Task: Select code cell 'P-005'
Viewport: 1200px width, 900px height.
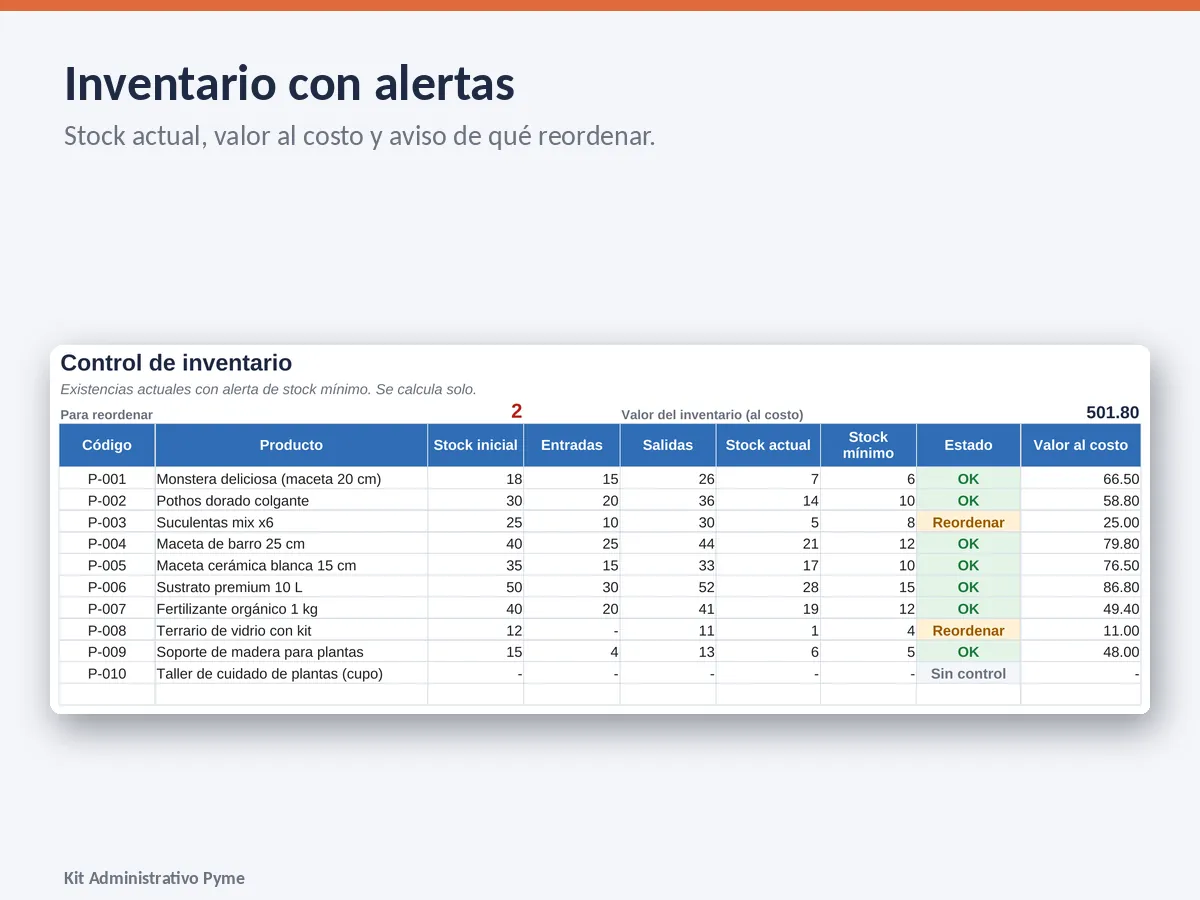Action: (x=107, y=565)
